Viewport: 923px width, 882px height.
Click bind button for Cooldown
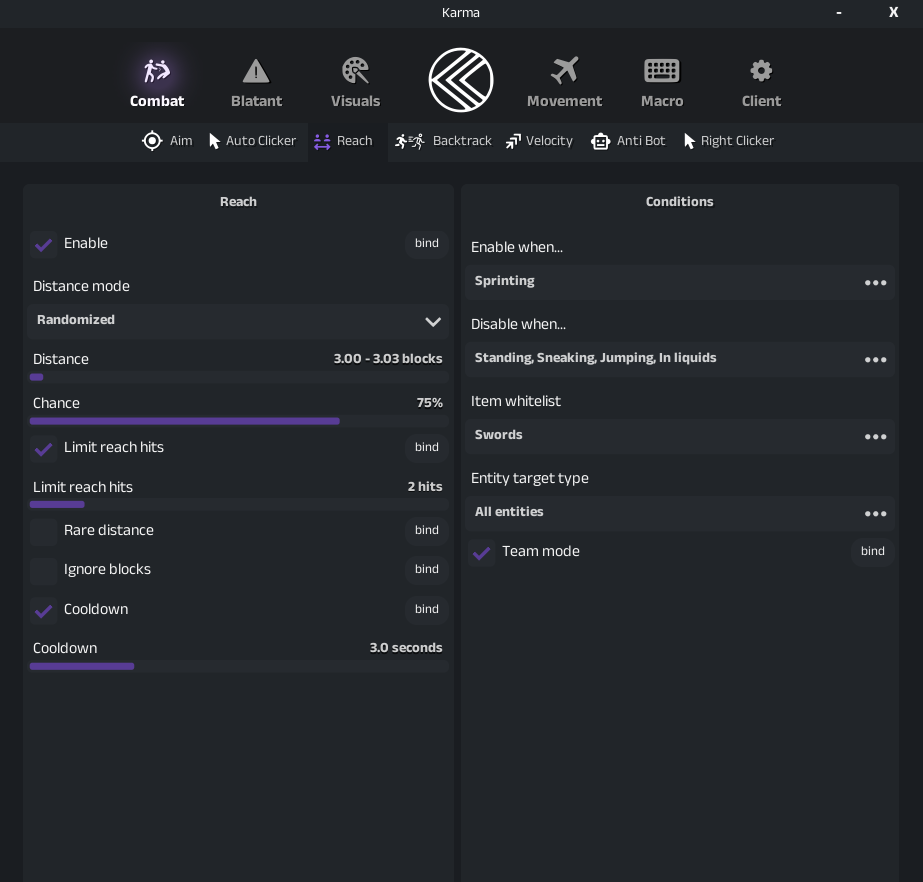[x=427, y=609]
